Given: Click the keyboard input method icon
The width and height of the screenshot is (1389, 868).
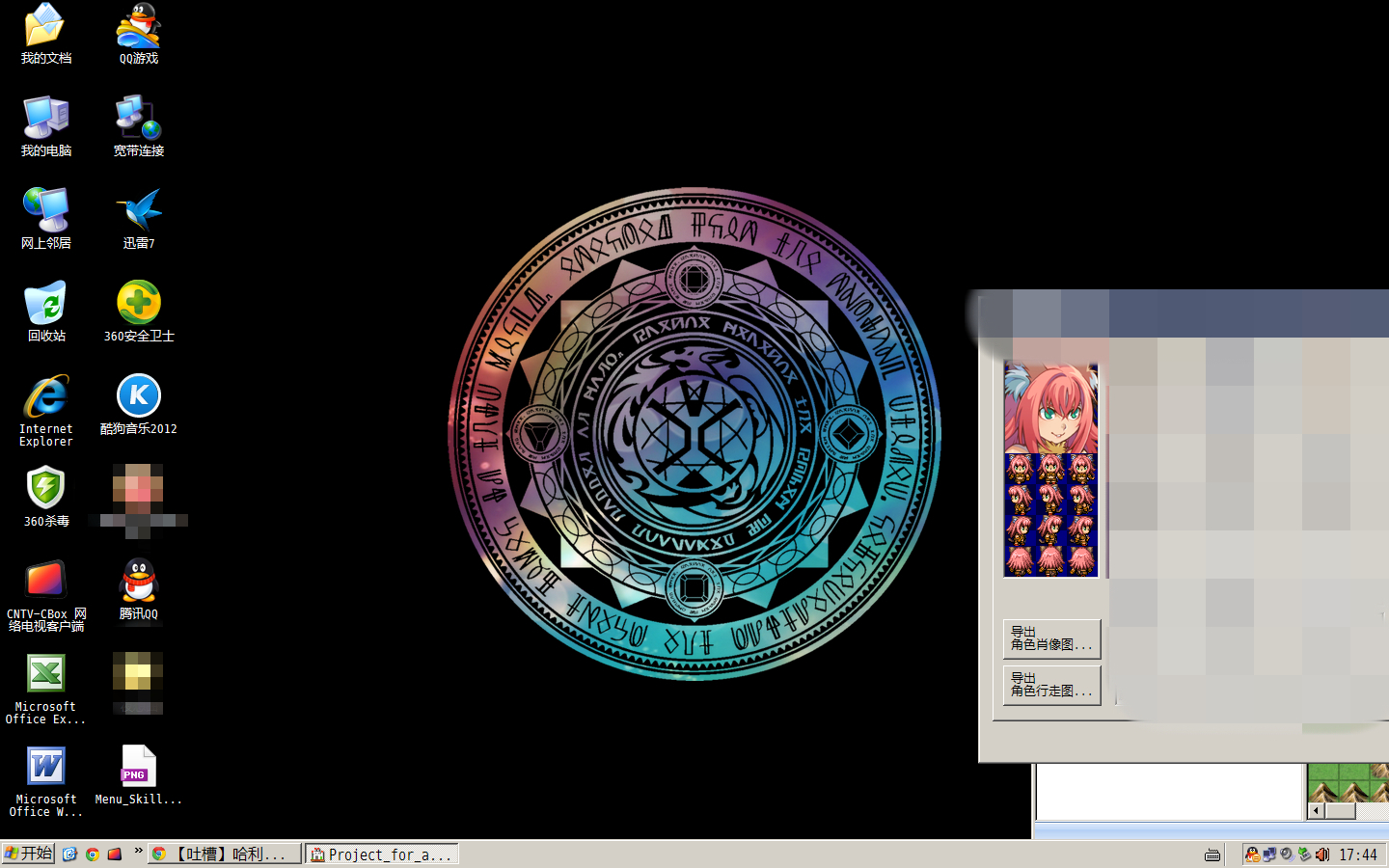Looking at the screenshot, I should [x=1212, y=854].
